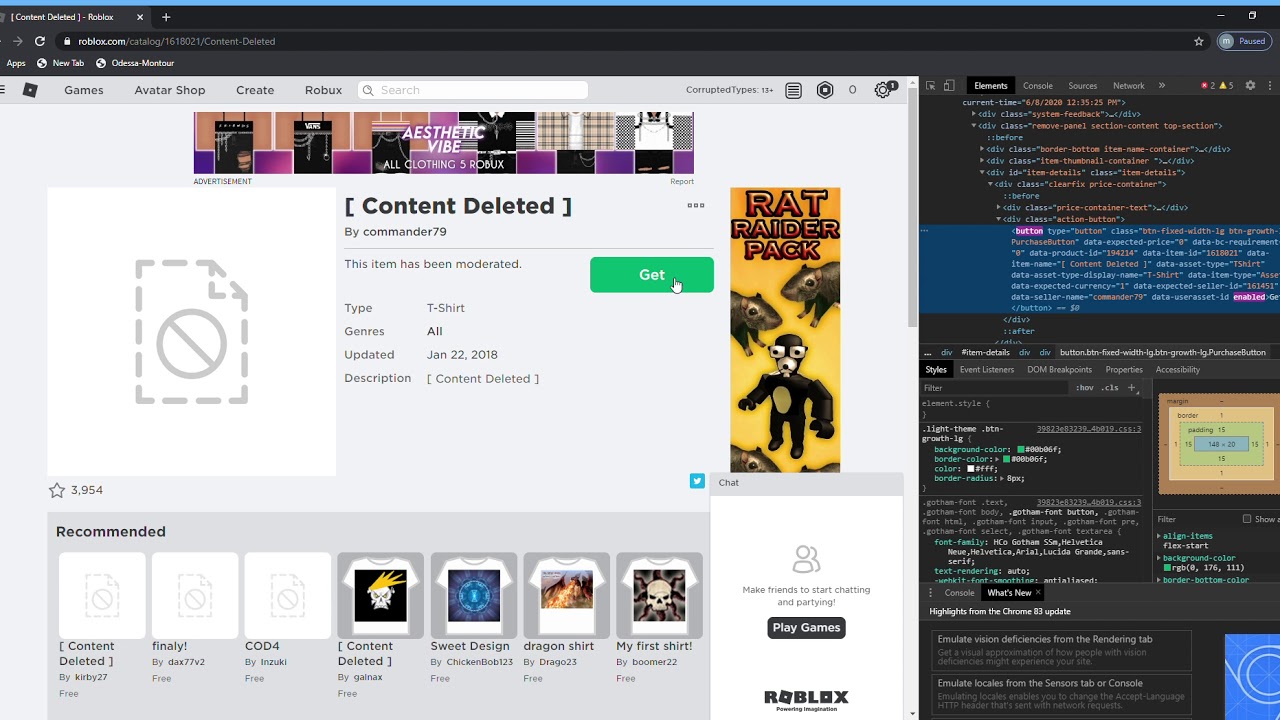Screen dimensions: 1280x720
Task: Enable the Show all computed checkbox
Action: coord(1247,519)
